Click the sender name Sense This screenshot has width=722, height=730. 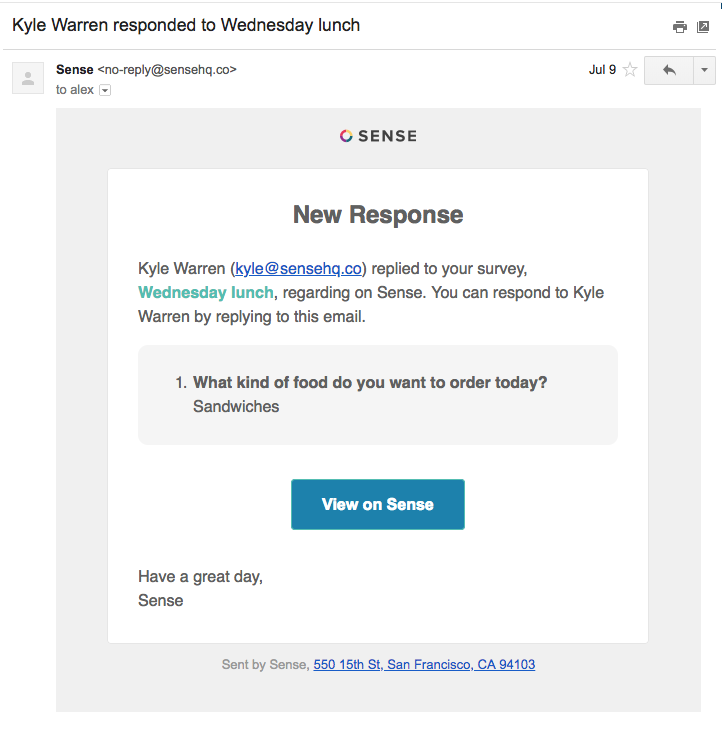pos(74,69)
